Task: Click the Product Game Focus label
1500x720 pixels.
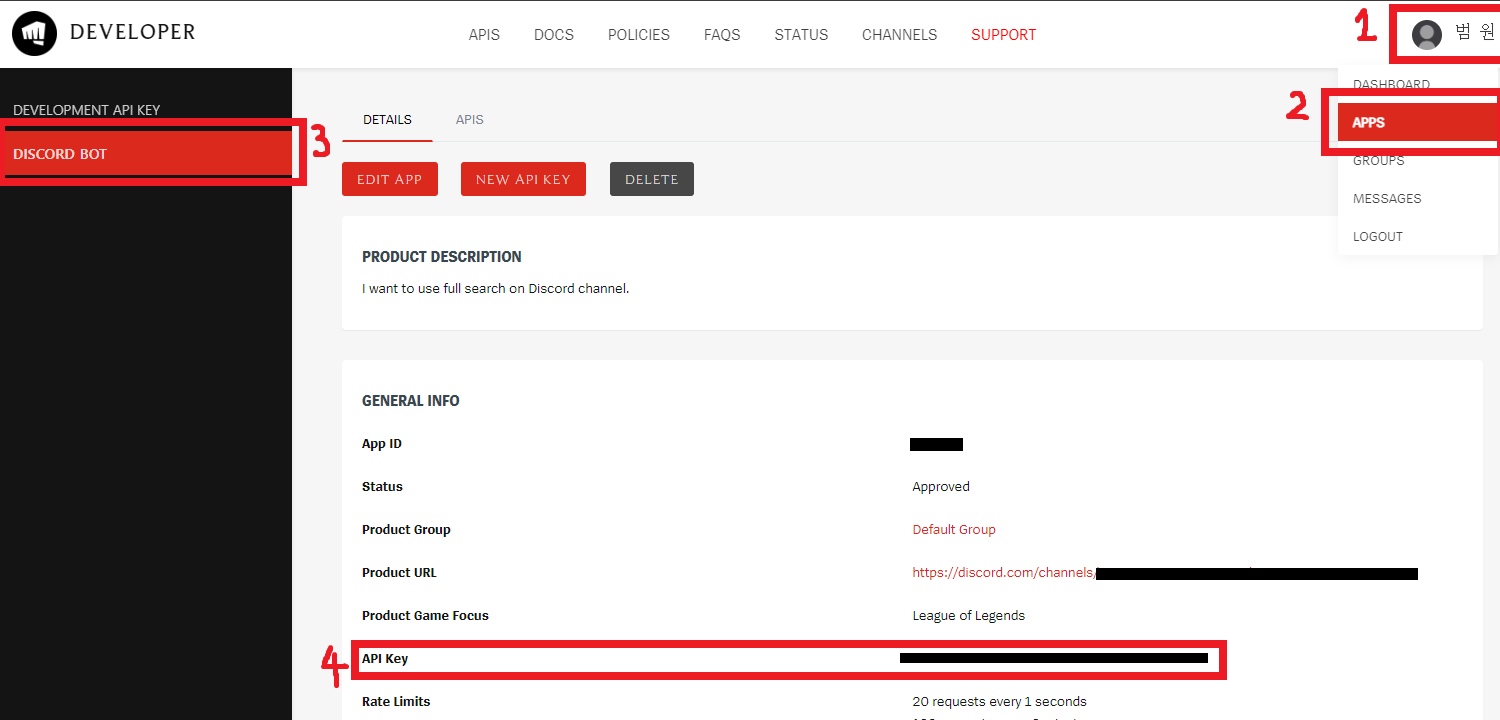Action: pos(425,616)
